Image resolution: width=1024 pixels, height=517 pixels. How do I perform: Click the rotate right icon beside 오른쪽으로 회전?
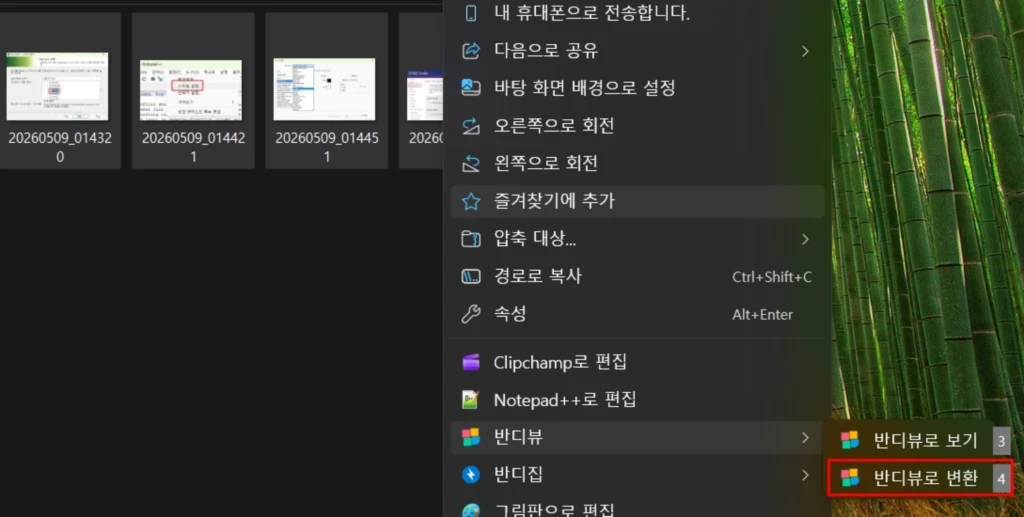pyautogui.click(x=471, y=126)
